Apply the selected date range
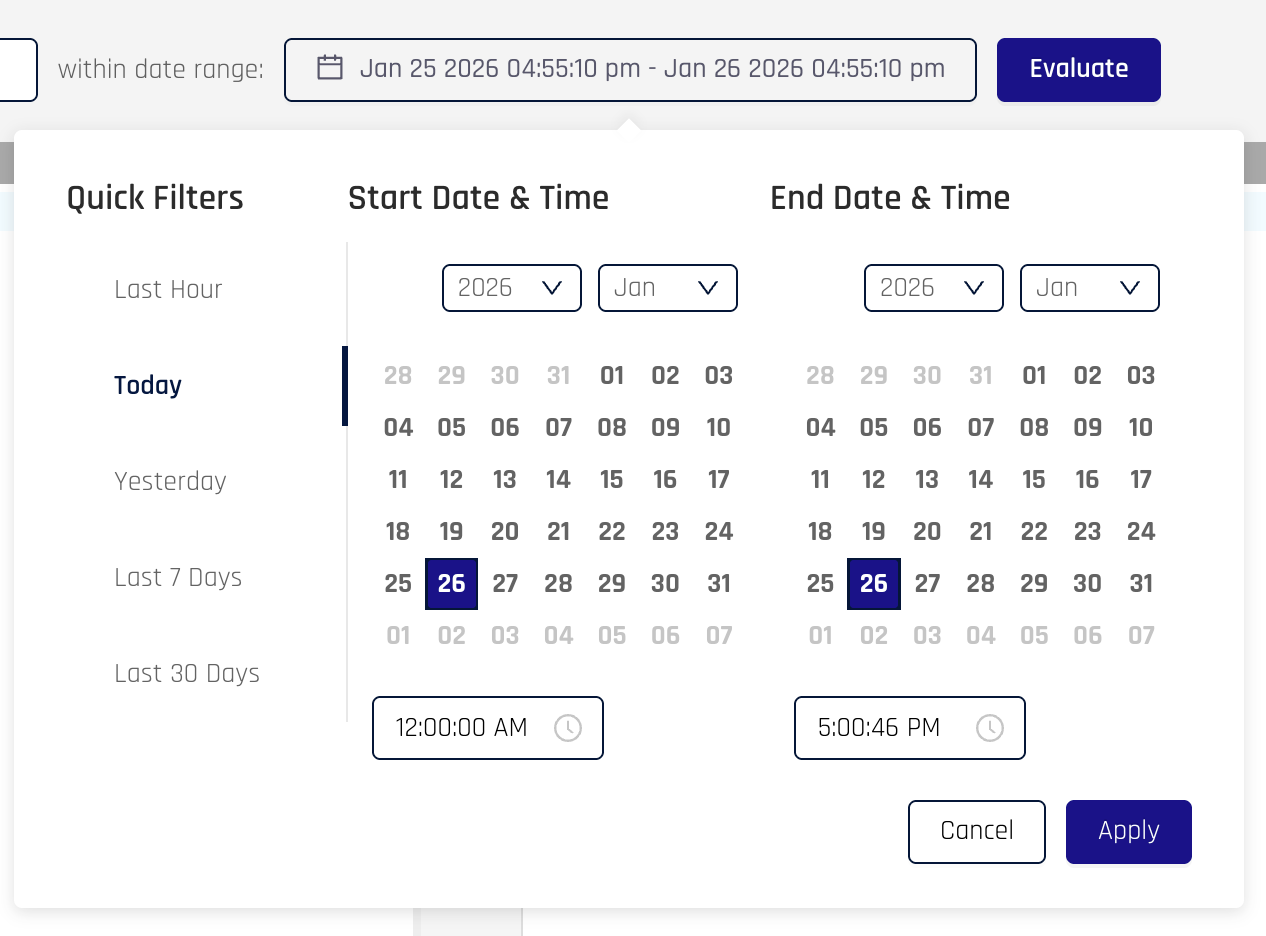This screenshot has height=936, width=1266. point(1128,831)
